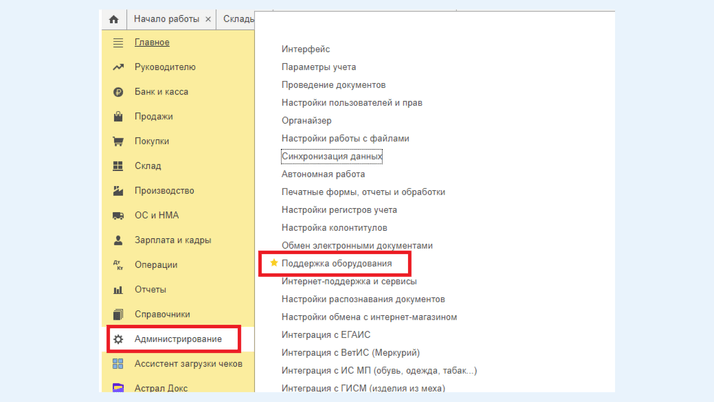Click the Склад grid icon
Screen dimensions: 714x402
[118, 166]
